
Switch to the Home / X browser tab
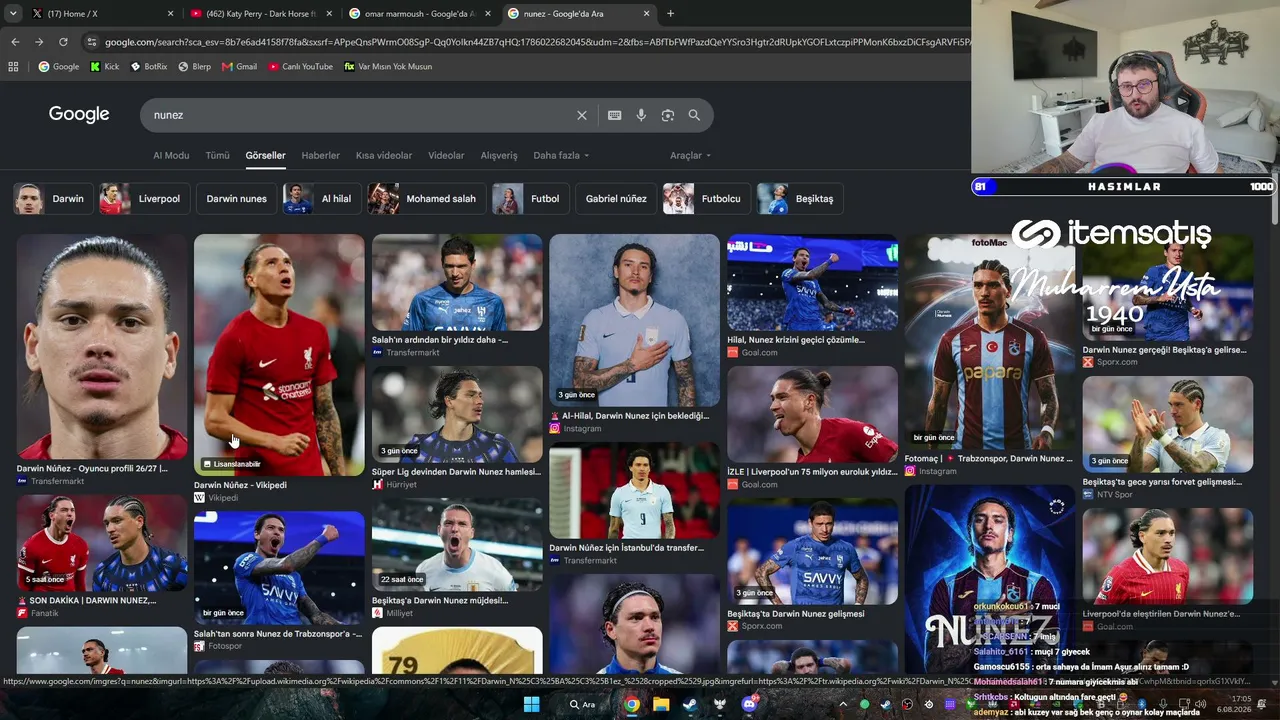100,14
